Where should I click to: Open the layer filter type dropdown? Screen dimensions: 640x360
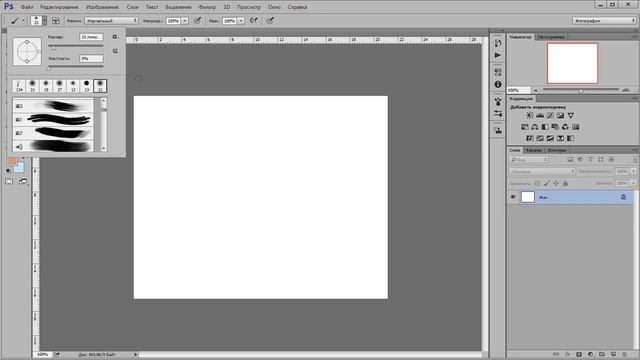[529, 160]
